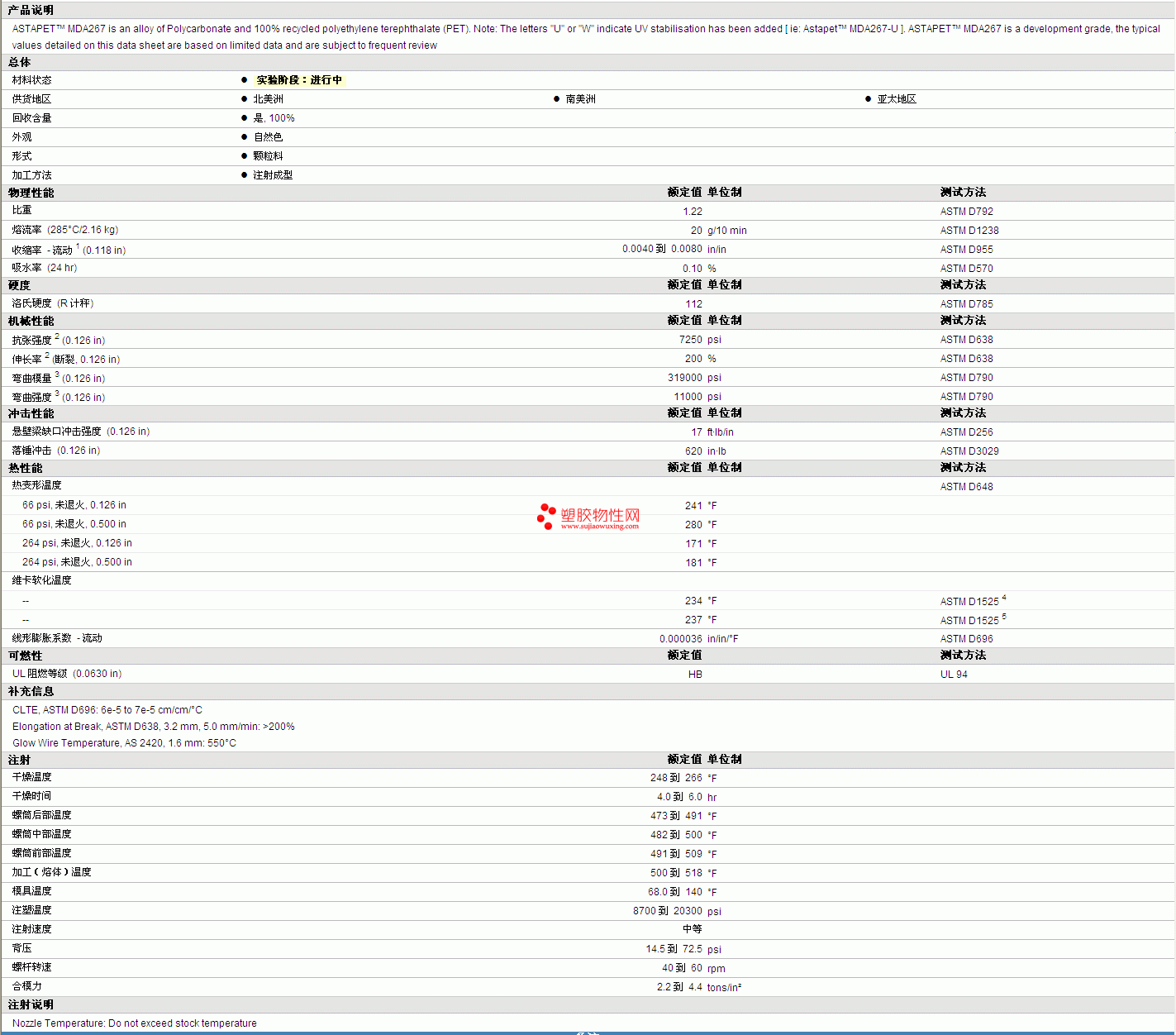The image size is (1176, 1035).
Task: Select the flammability rating HB
Action: click(695, 675)
